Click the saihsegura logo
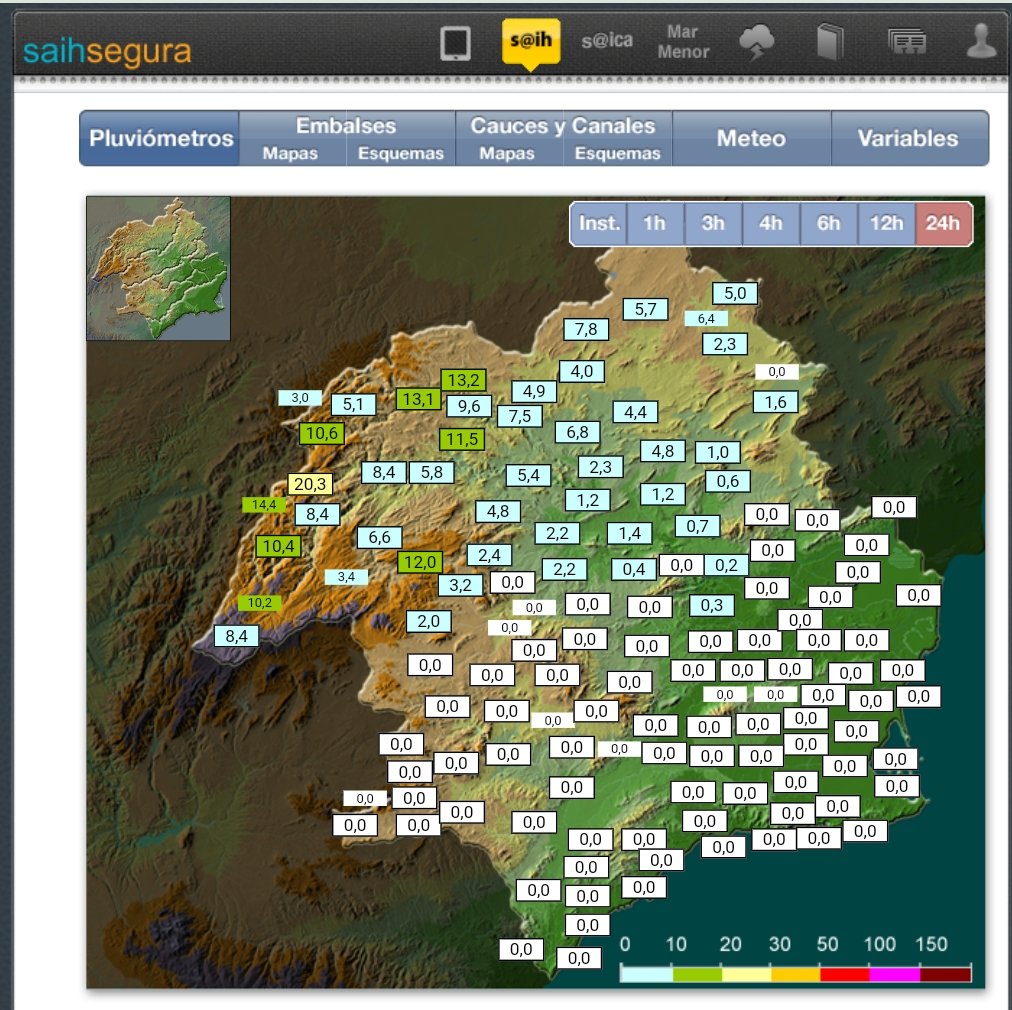This screenshot has width=1012, height=1010. [x=107, y=52]
